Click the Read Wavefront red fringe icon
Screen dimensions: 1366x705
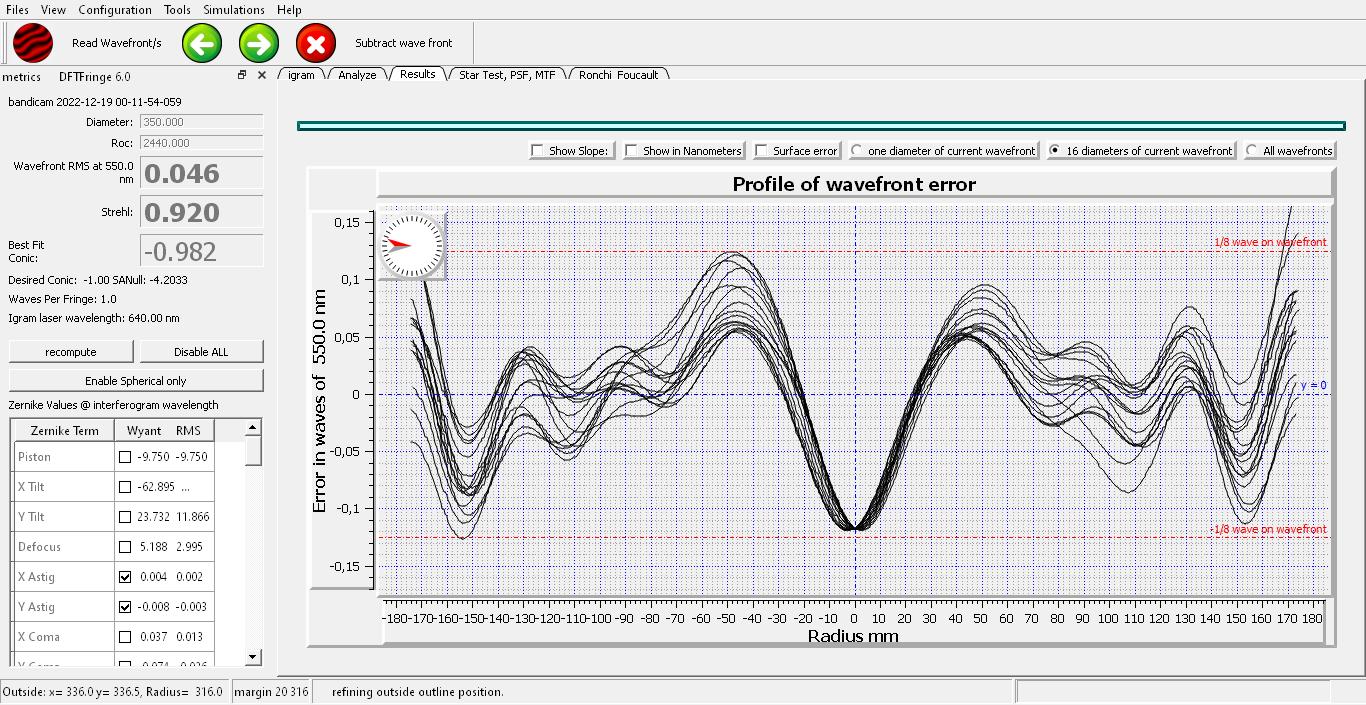tap(33, 43)
